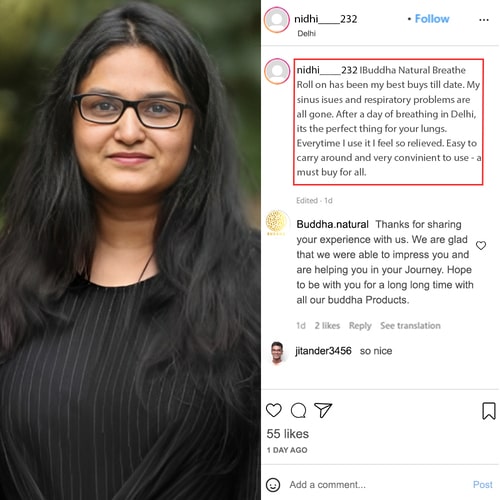Follow the nidhi____232 account
Viewport: 500px width, 500px height.
pyautogui.click(x=432, y=19)
